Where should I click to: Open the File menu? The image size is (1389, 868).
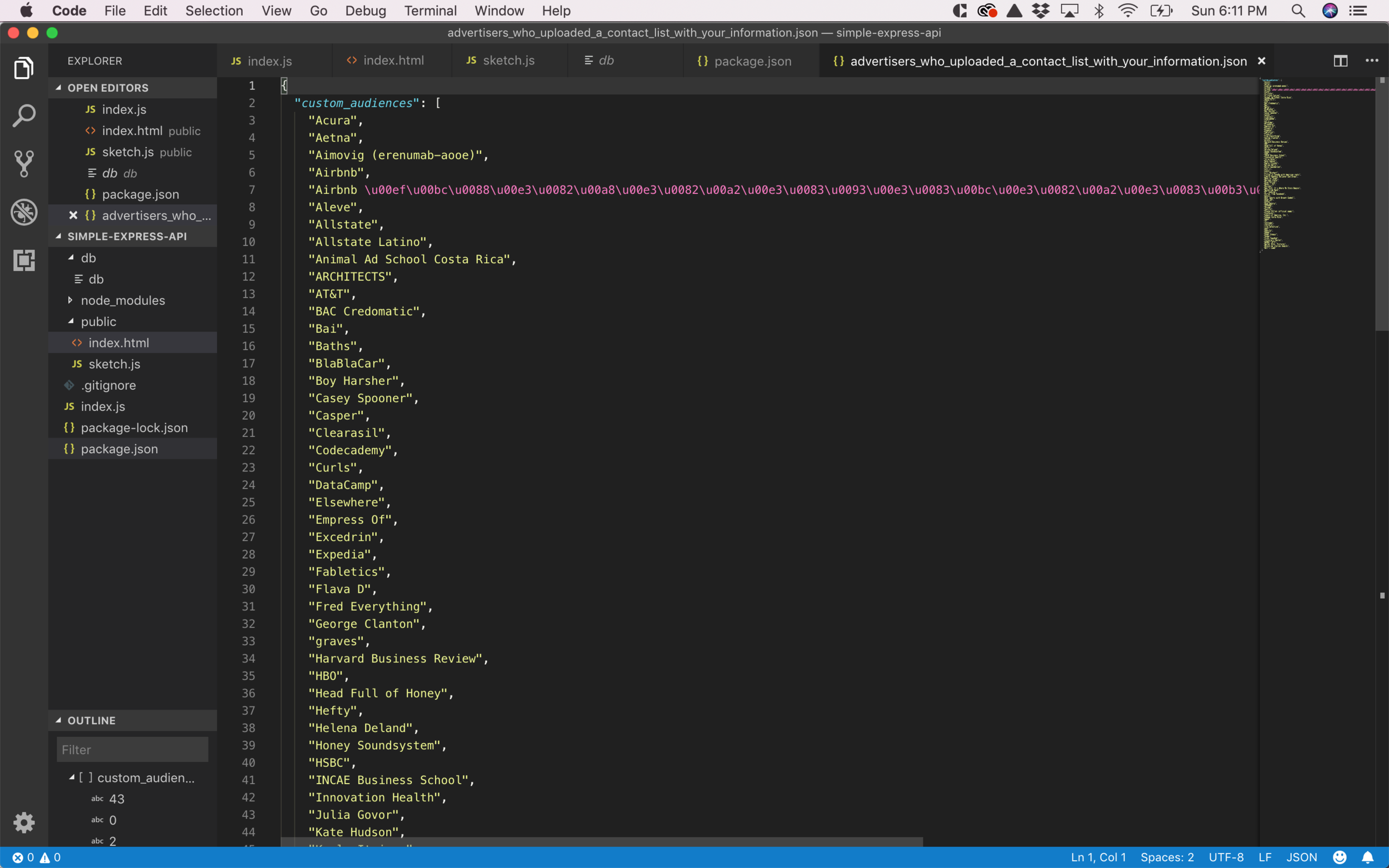(115, 11)
